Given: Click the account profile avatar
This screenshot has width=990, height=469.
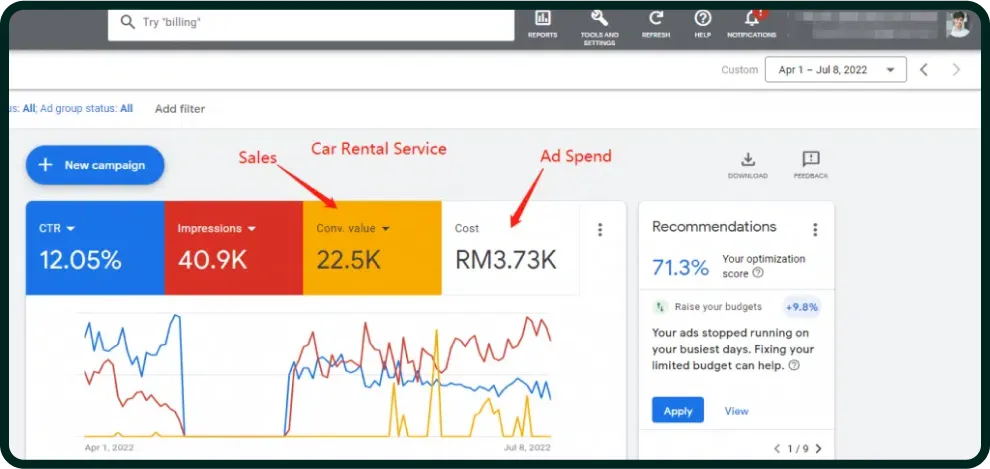Looking at the screenshot, I should pos(958,24).
